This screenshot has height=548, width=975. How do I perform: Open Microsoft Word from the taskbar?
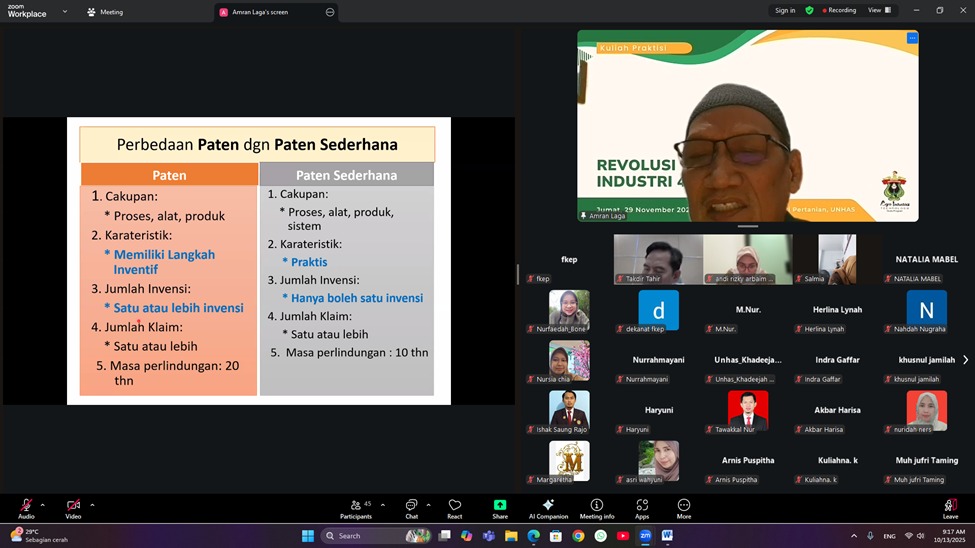point(667,536)
